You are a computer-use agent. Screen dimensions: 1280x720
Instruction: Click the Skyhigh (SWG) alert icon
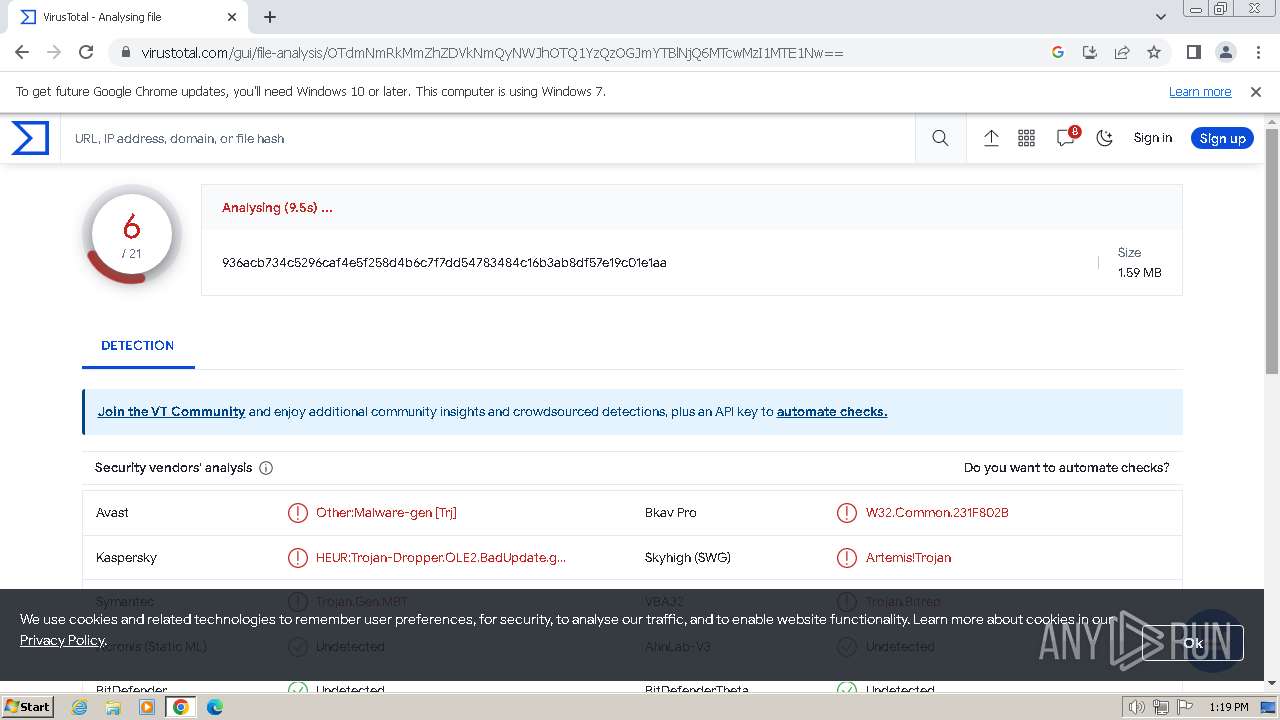[847, 558]
